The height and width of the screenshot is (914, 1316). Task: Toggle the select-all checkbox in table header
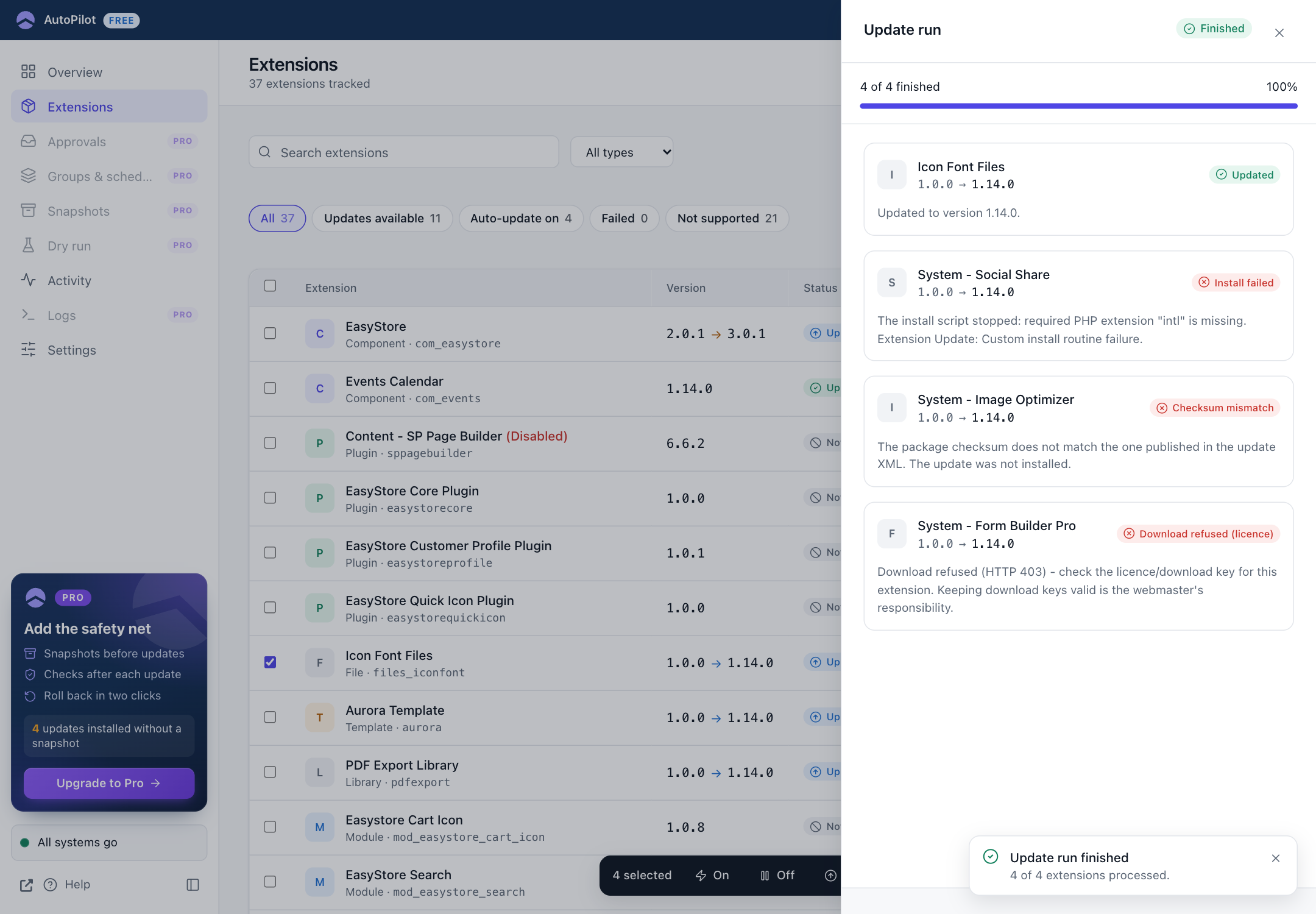click(x=270, y=286)
